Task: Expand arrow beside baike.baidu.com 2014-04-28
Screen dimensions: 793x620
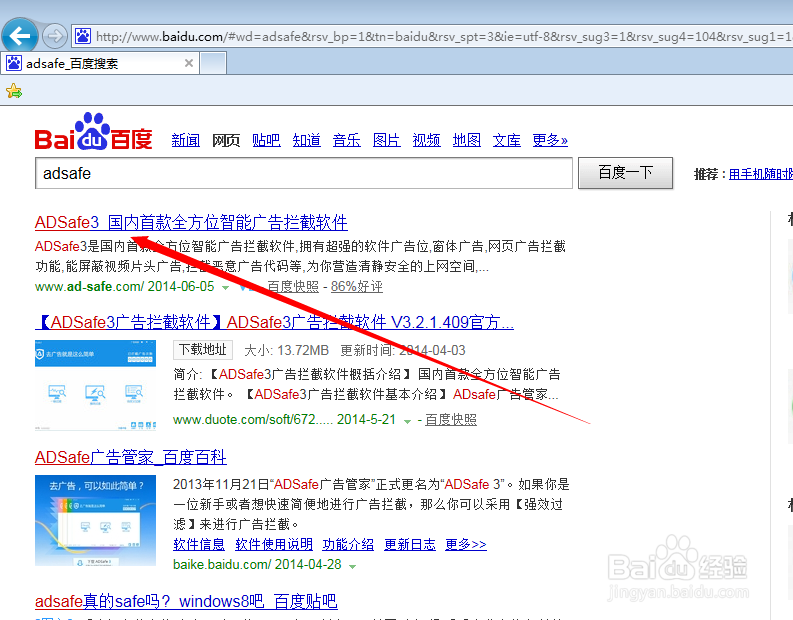Action: pyautogui.click(x=353, y=566)
